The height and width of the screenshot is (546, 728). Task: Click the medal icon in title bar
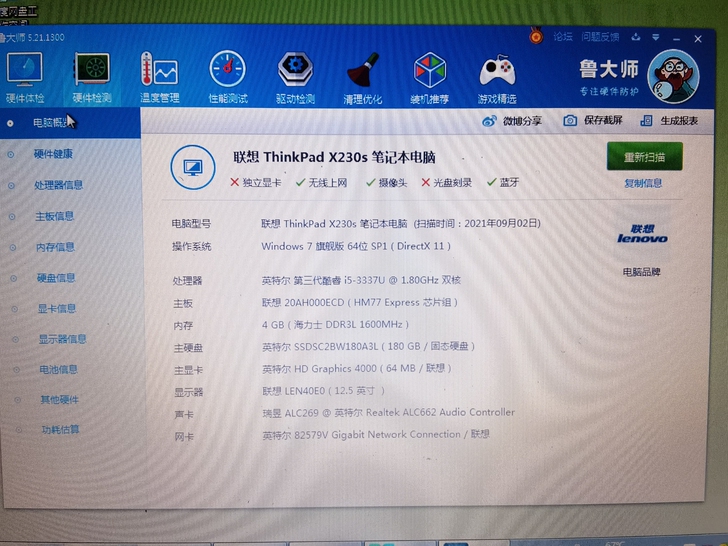point(536,36)
